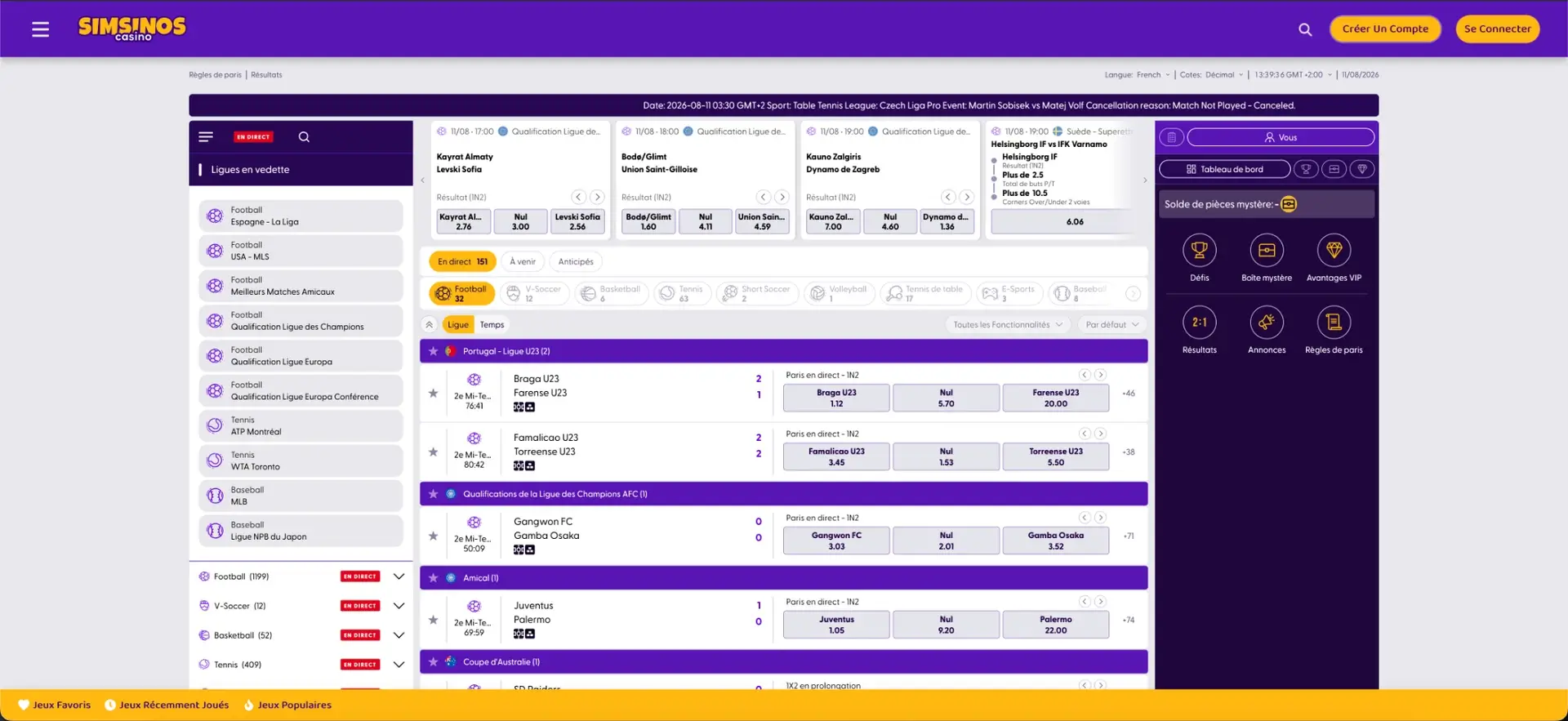Open the Boîte mystère icon
Image resolution: width=1568 pixels, height=721 pixels.
point(1267,251)
